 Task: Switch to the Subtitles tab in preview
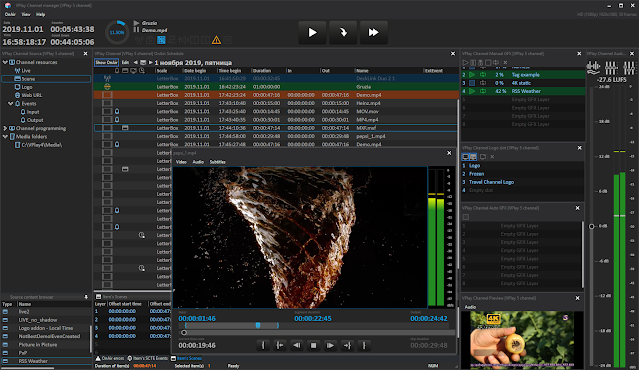(x=218, y=162)
